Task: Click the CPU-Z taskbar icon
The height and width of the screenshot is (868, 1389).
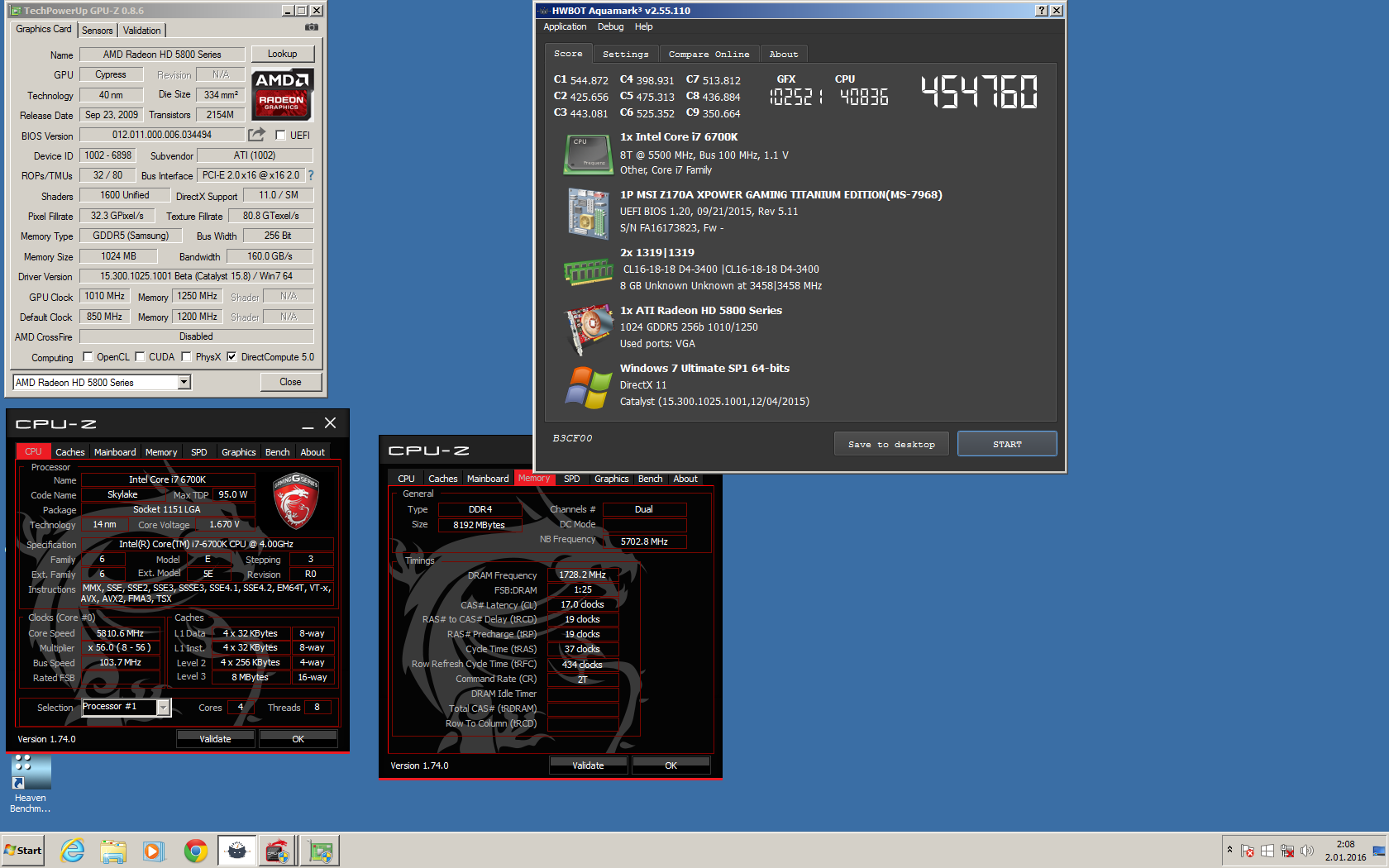Action: (278, 851)
